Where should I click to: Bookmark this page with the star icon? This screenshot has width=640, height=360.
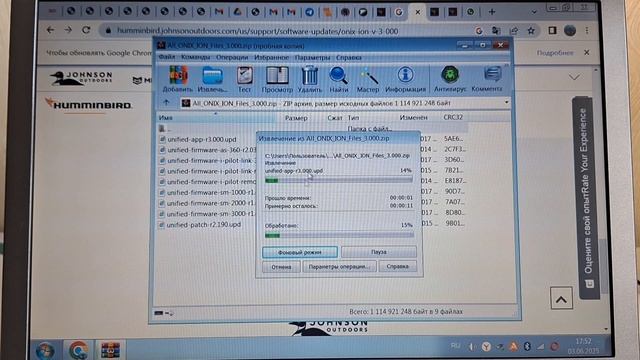[x=531, y=31]
